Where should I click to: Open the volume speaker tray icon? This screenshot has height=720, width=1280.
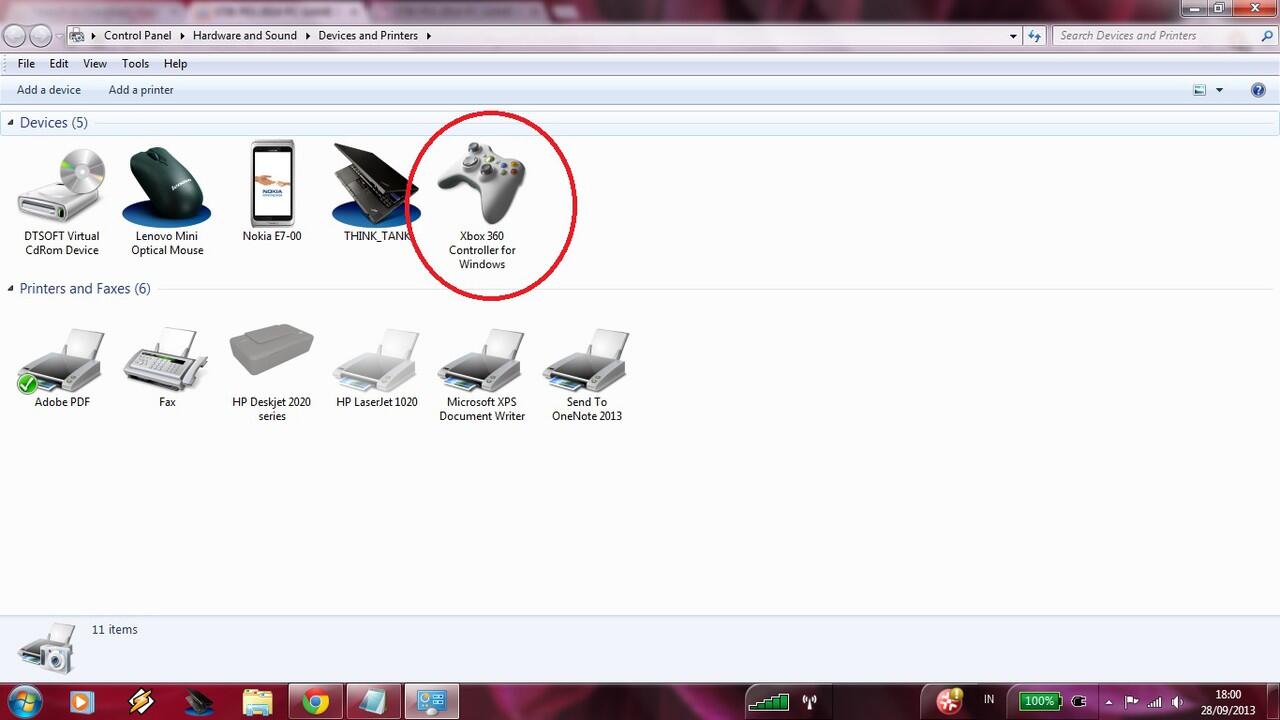(1177, 702)
